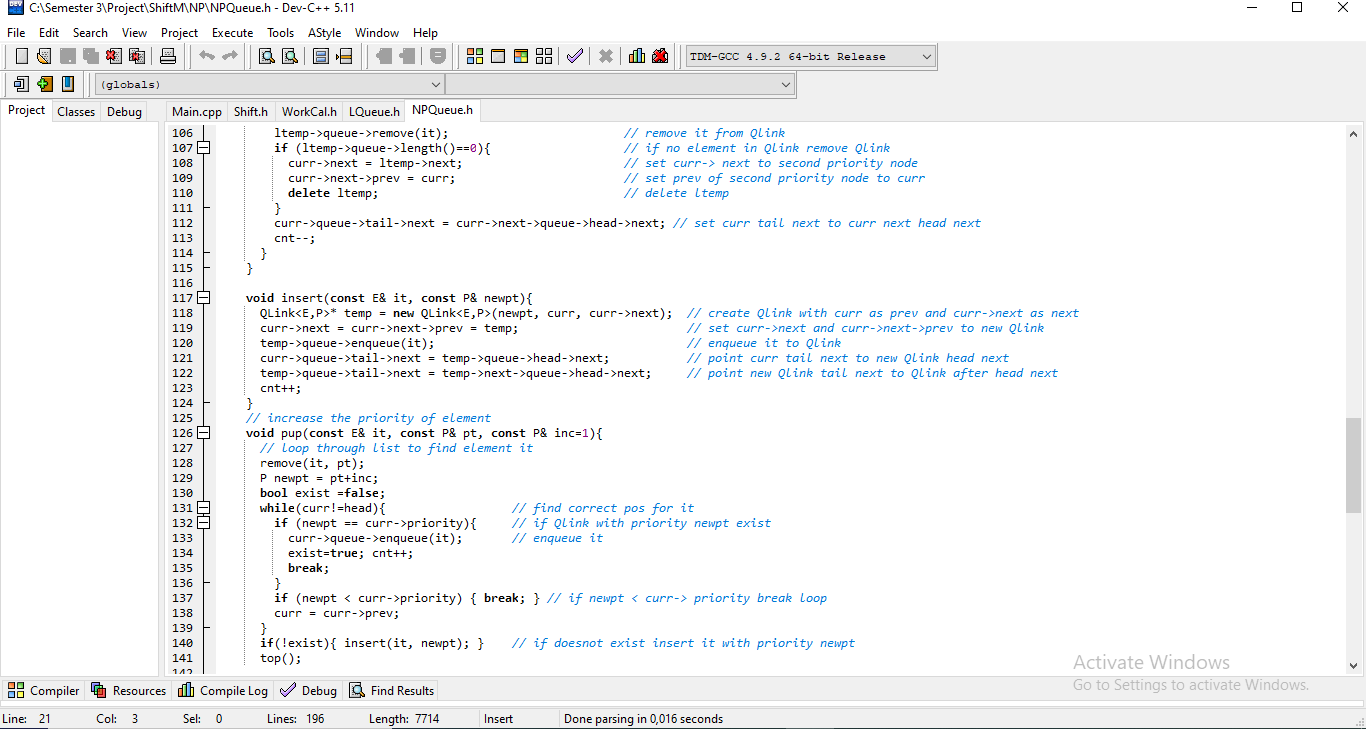Image resolution: width=1366 pixels, height=729 pixels.
Task: Open the AStyle menu
Action: (324, 33)
